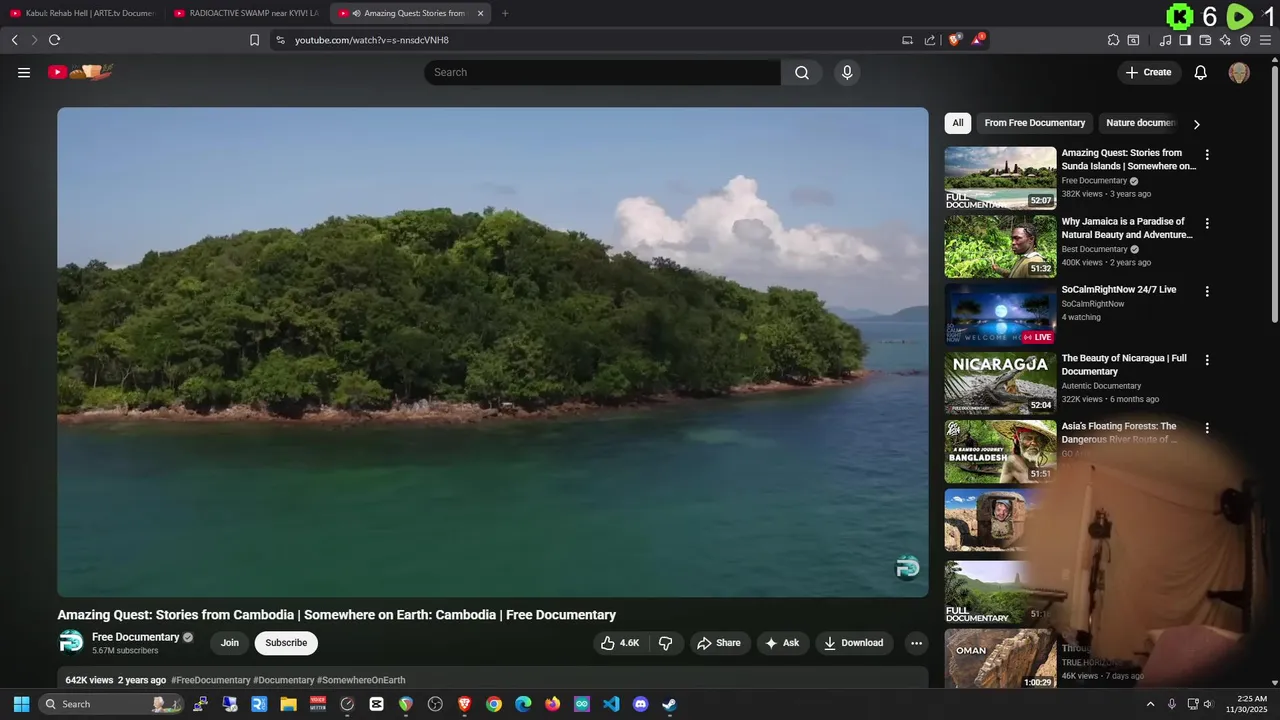The height and width of the screenshot is (720, 1280).
Task: Reload the page with the refresh icon
Action: tap(54, 40)
